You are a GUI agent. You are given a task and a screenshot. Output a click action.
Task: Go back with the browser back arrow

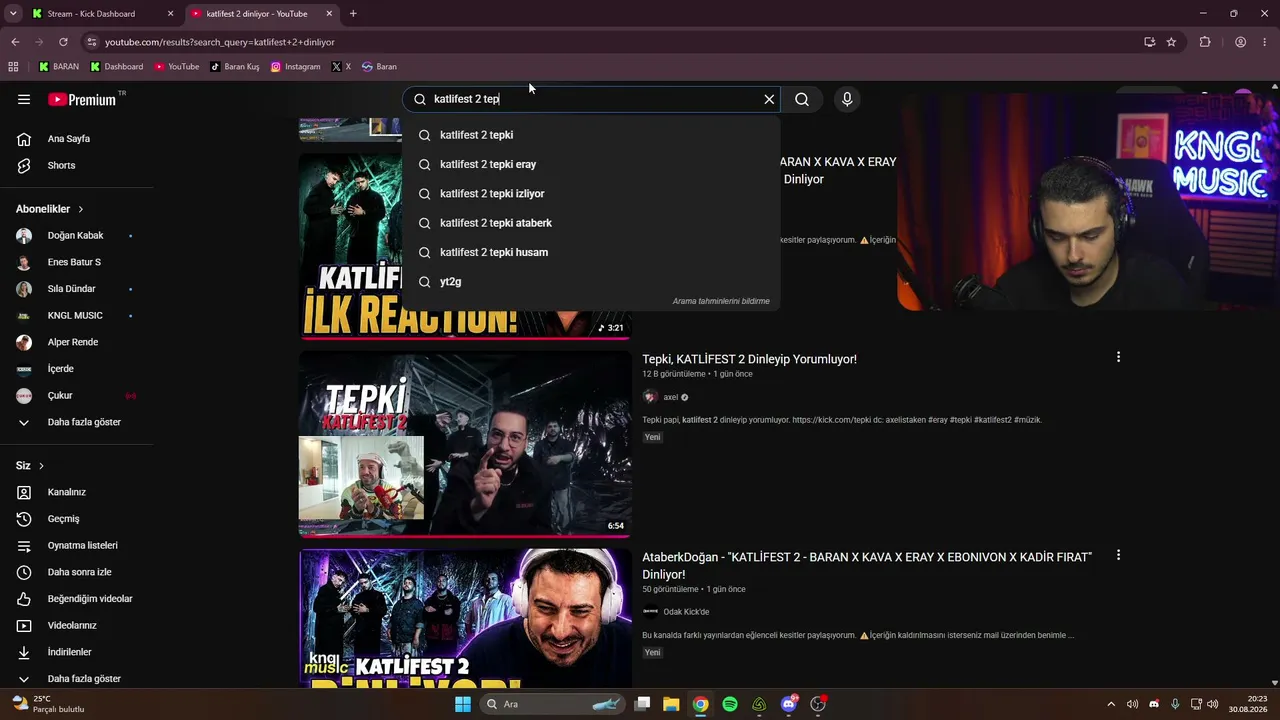point(15,42)
